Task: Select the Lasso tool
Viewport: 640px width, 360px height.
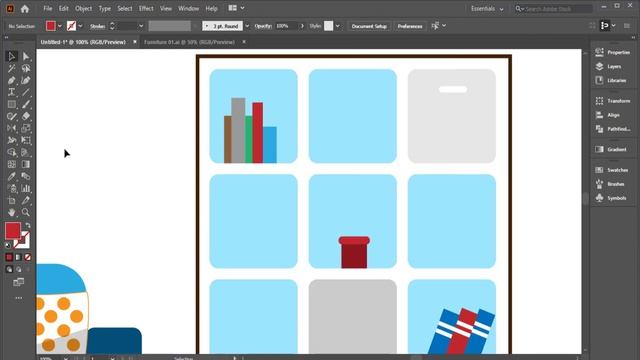Action: [x=26, y=69]
